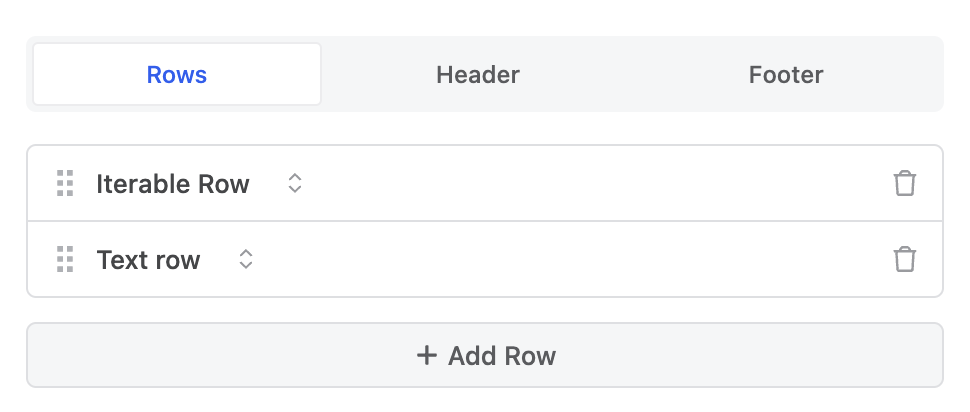The width and height of the screenshot is (970, 412).
Task: Grab the Iterable Row grip handle icon
Action: coord(65,183)
